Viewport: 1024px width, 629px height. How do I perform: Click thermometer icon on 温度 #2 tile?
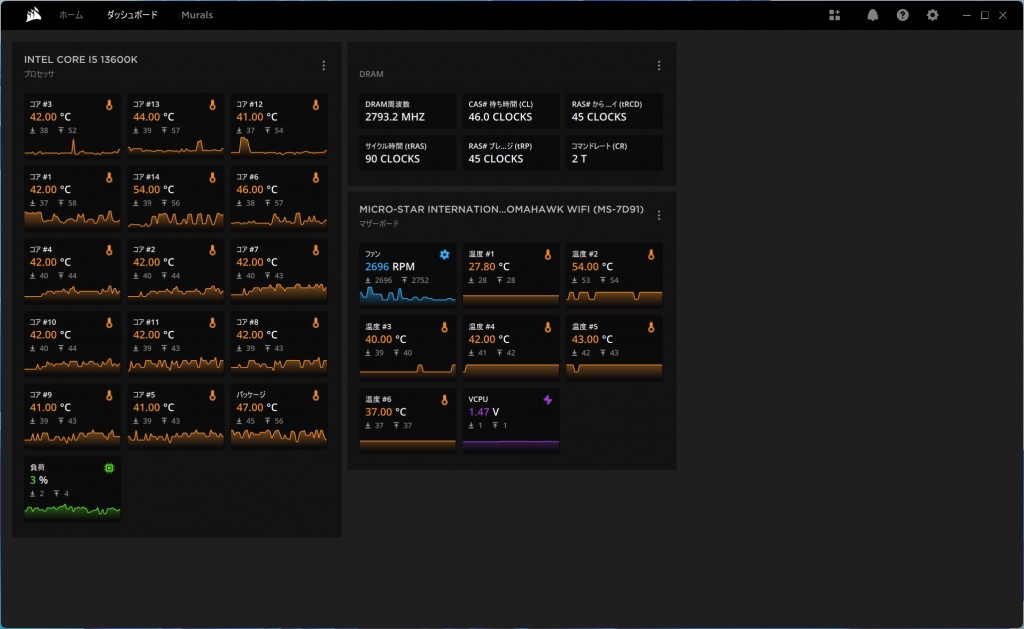[650, 255]
